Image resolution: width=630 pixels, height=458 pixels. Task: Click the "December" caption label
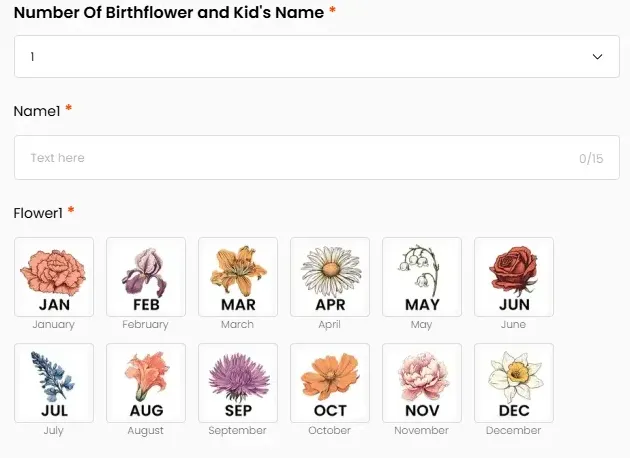tap(514, 431)
